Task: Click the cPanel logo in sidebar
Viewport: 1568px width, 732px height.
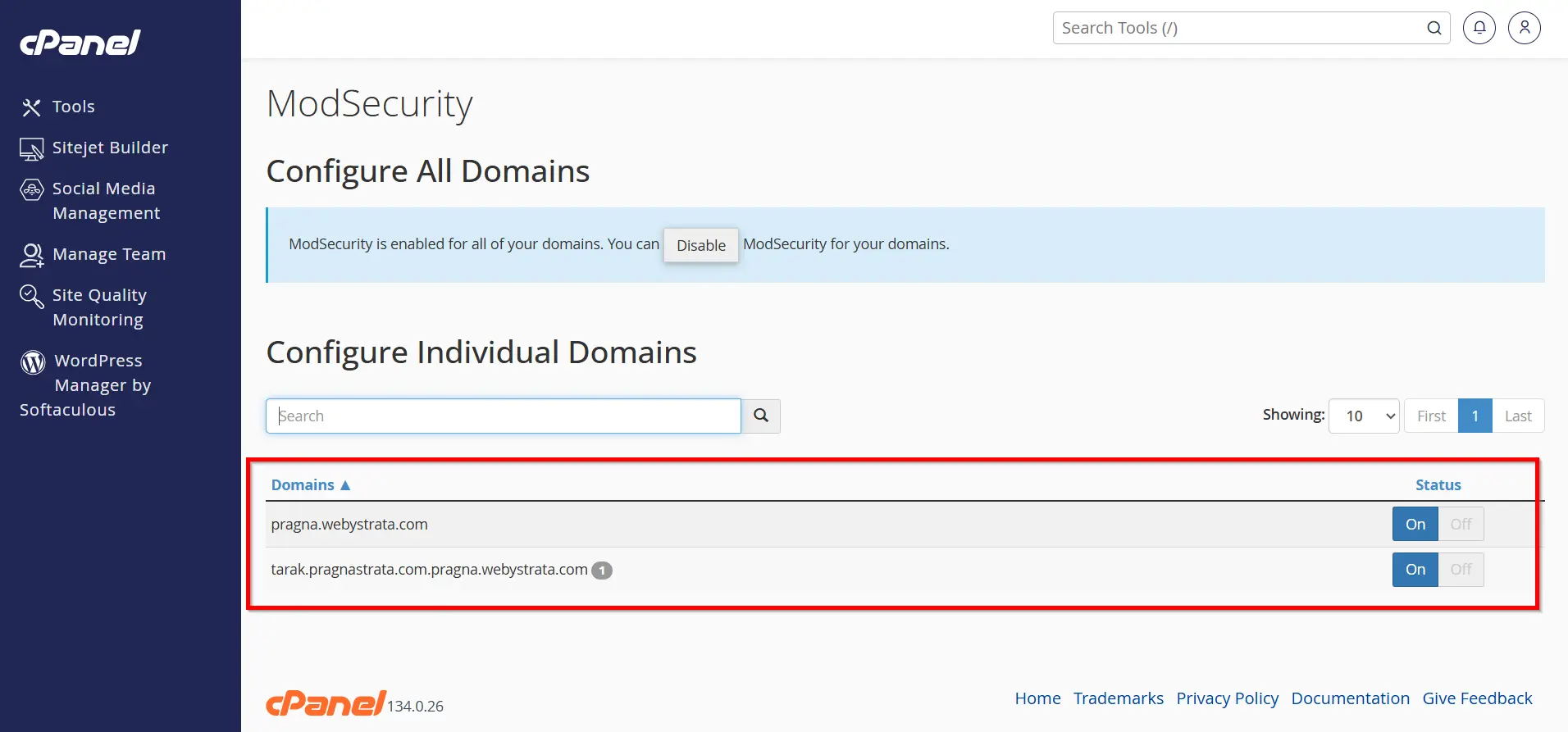Action: 80,42
